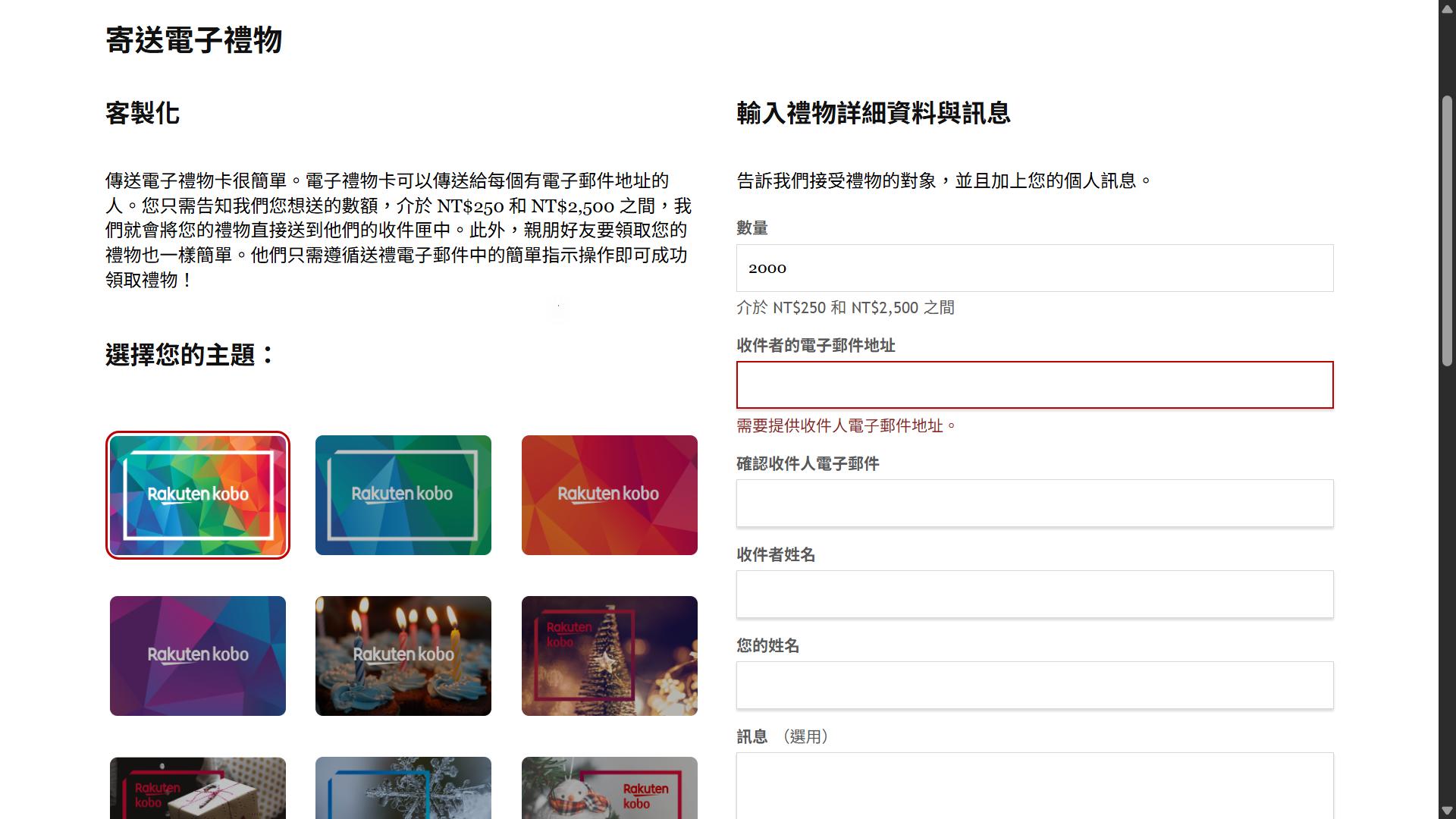Select the wrapped gift box theme card
The image size is (1456, 819).
(198, 788)
